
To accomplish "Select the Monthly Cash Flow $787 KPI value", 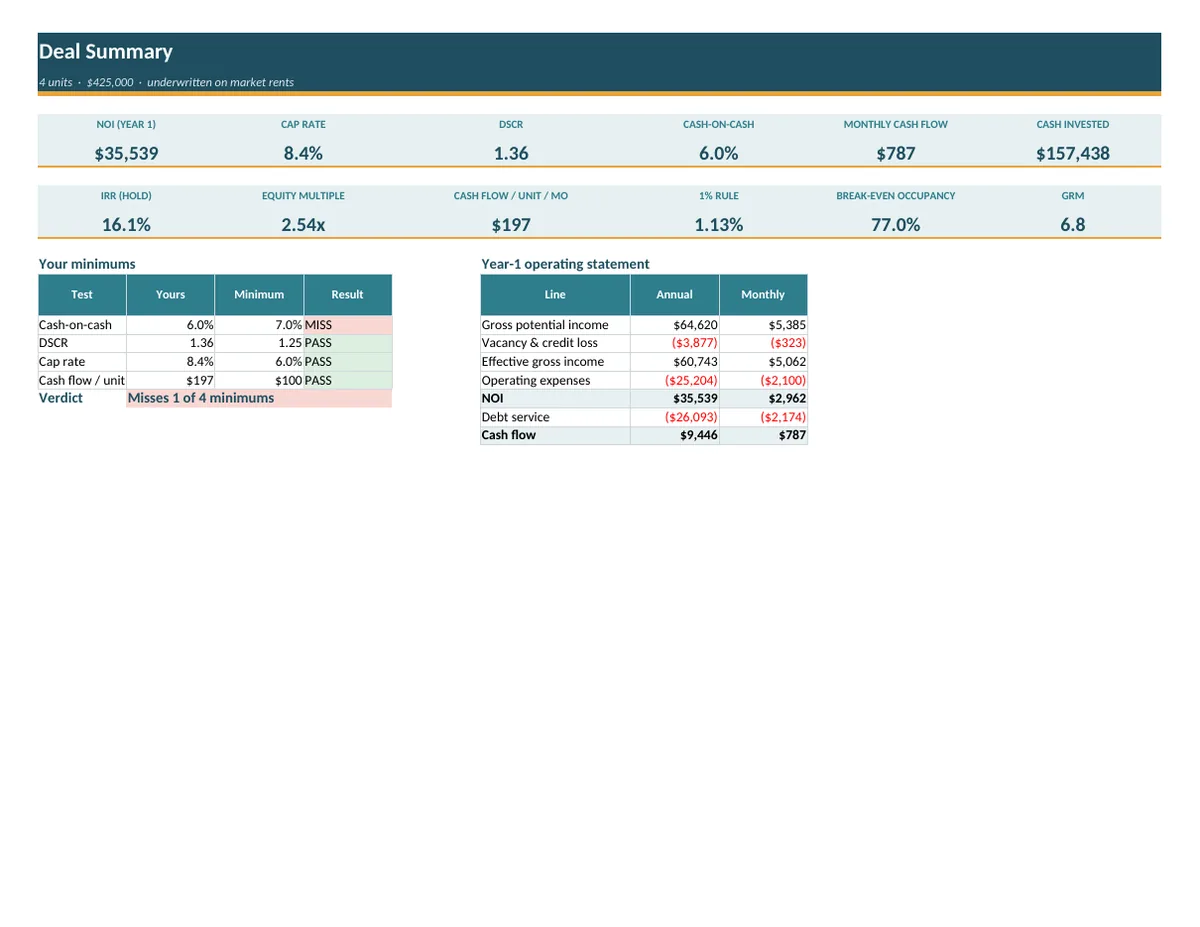I will coord(896,154).
